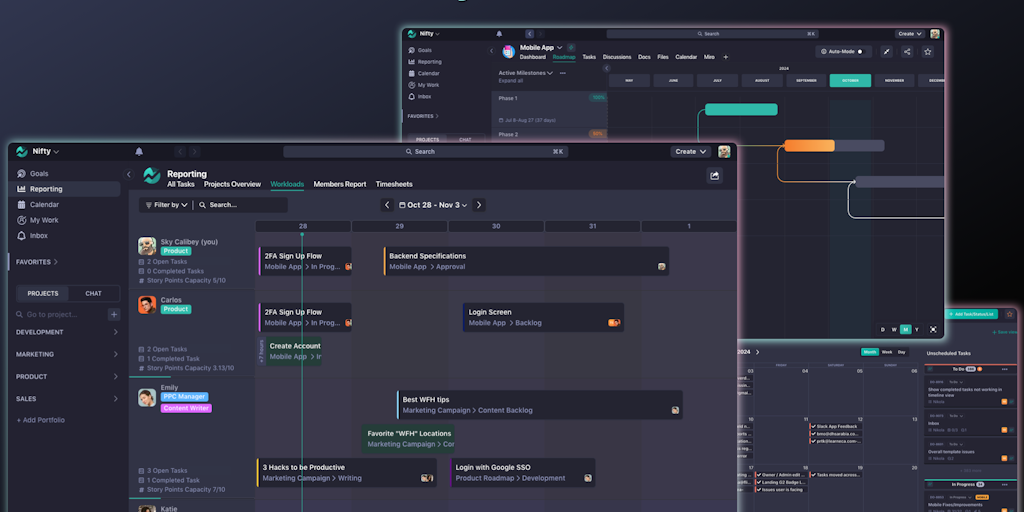This screenshot has height=512, width=1024.
Task: Click the share icon in the Mobile App roadmap window
Action: pos(907,52)
